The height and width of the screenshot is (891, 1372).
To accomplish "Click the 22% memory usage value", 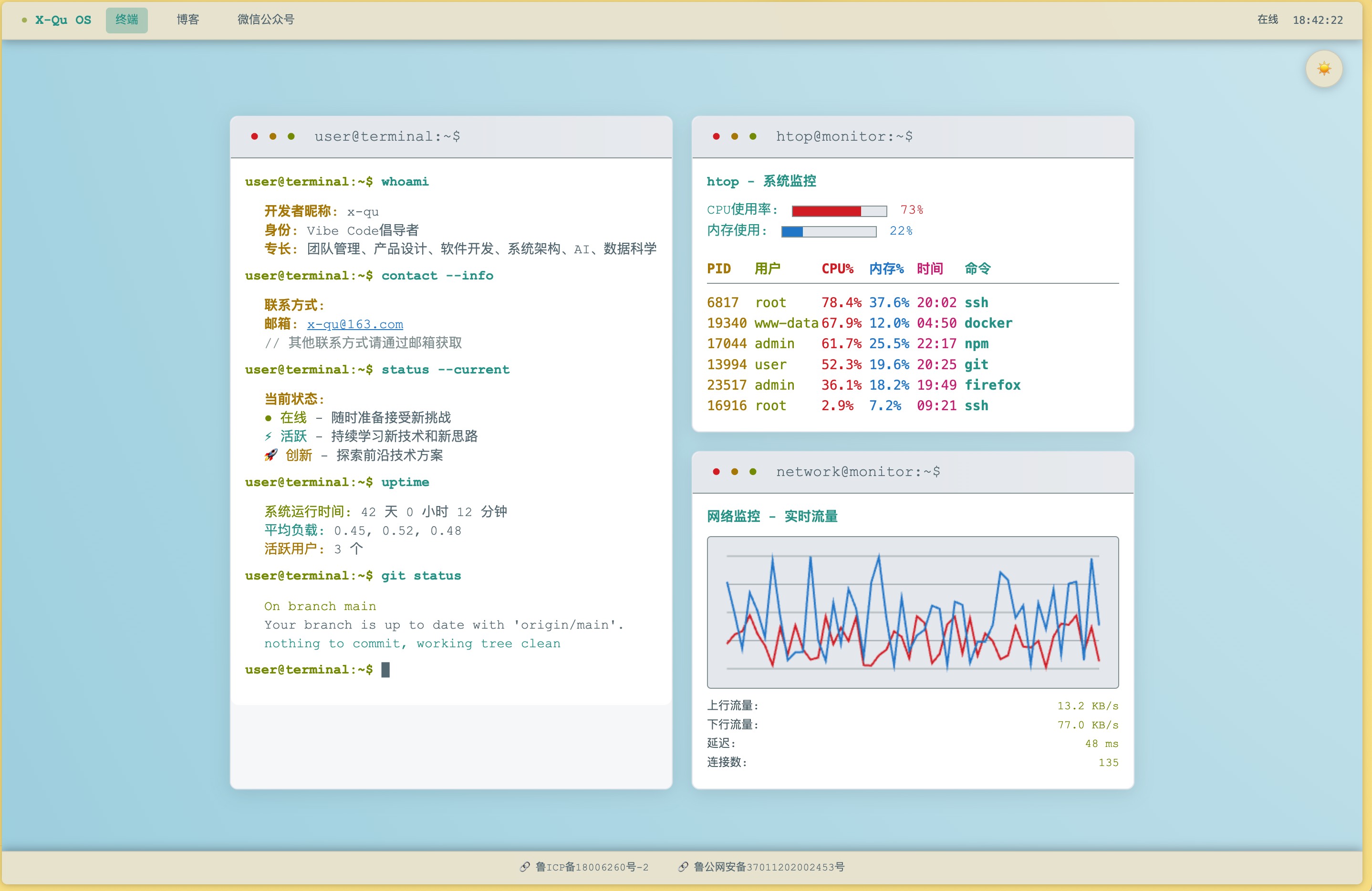I will coord(901,231).
